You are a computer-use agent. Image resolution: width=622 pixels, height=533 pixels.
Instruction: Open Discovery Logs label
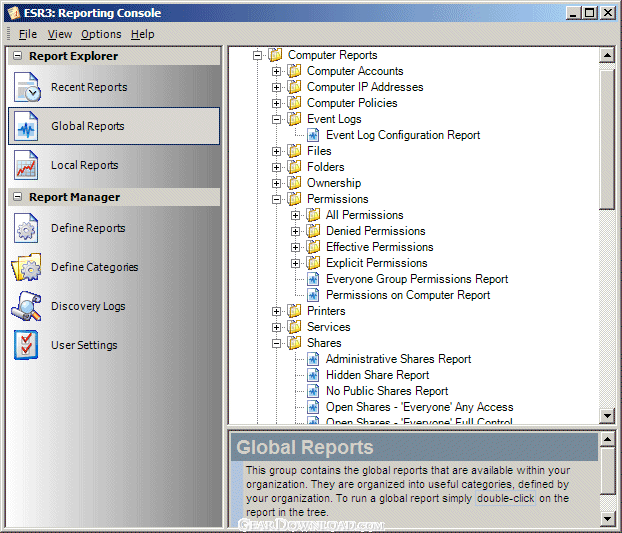[88, 307]
